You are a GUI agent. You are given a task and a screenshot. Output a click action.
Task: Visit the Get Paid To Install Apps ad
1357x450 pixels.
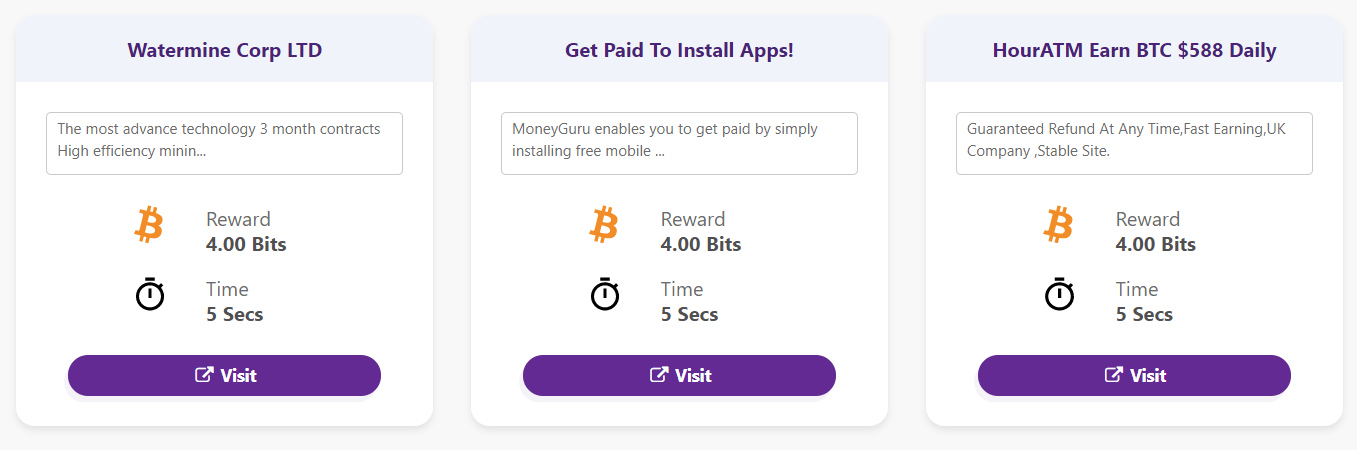[x=679, y=375]
